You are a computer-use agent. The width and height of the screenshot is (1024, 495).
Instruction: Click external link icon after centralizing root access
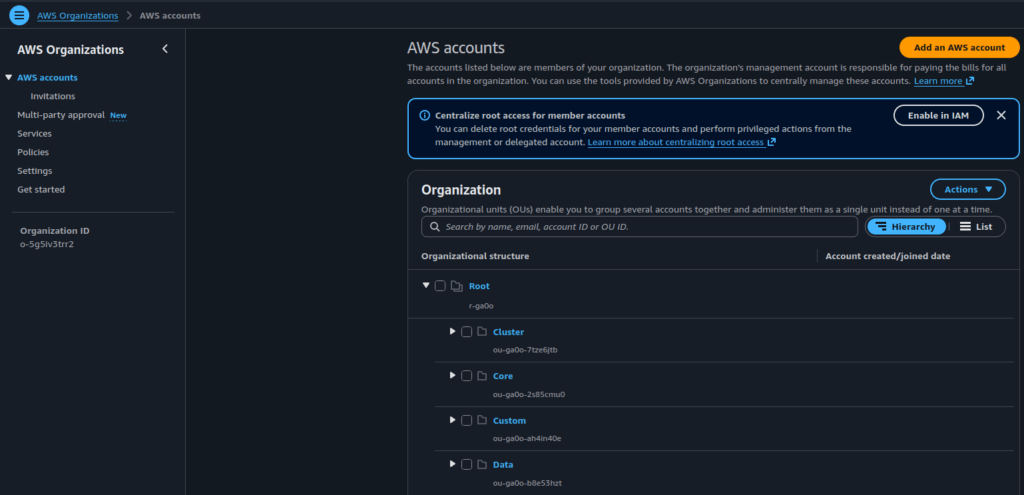(x=772, y=142)
